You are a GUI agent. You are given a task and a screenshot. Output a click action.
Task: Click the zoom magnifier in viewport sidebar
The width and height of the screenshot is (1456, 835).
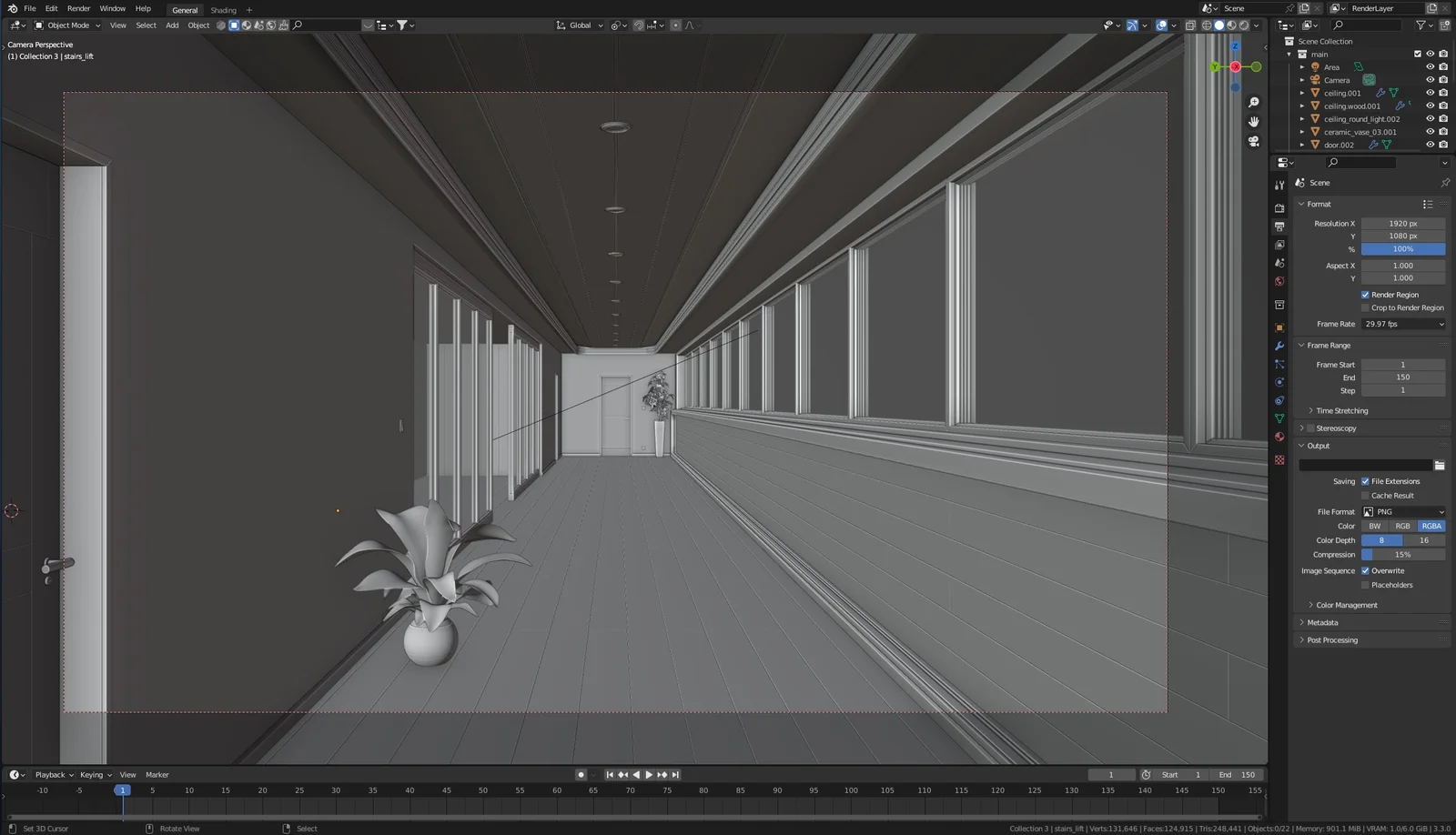[1255, 103]
